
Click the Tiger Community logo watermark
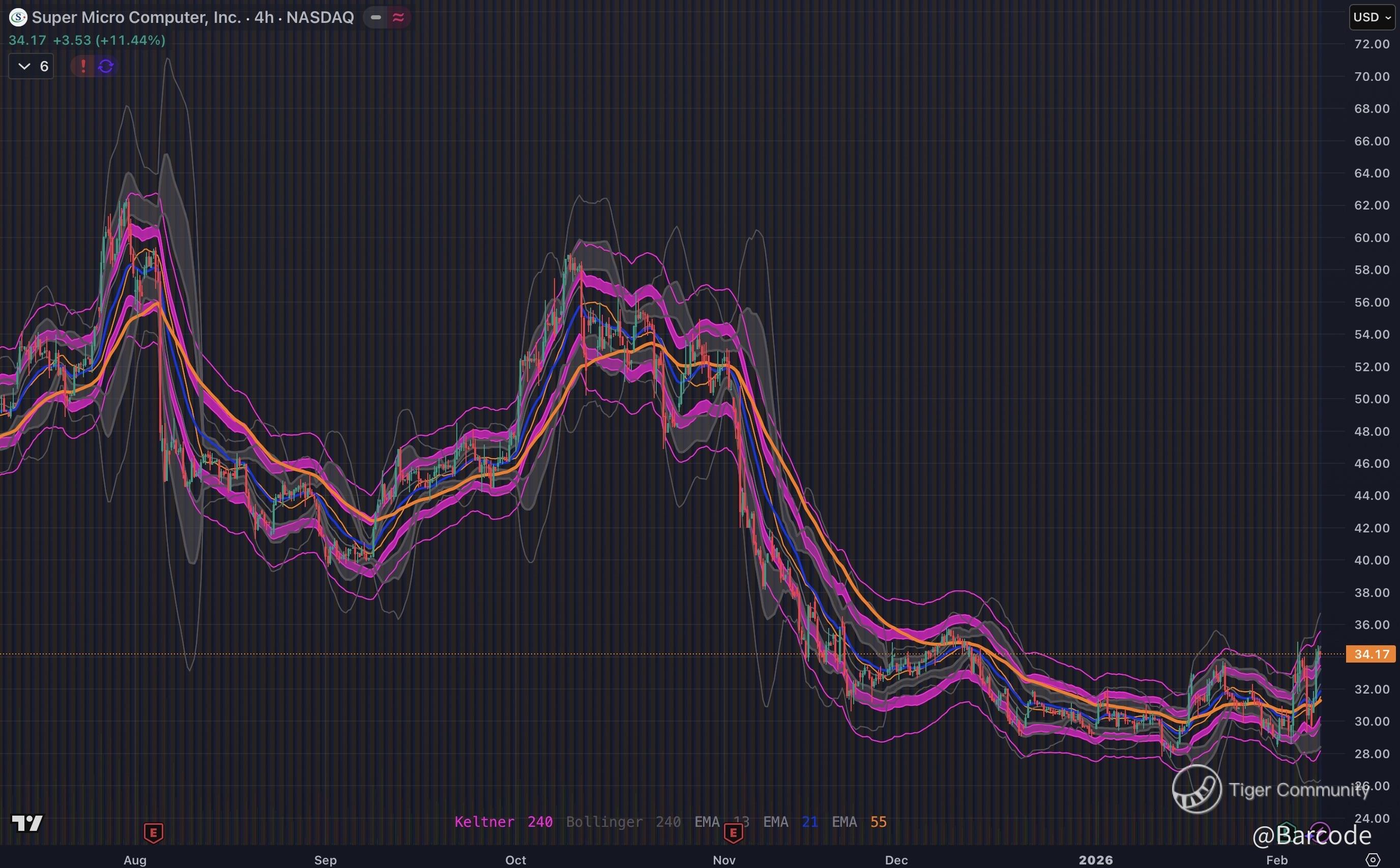click(1197, 789)
